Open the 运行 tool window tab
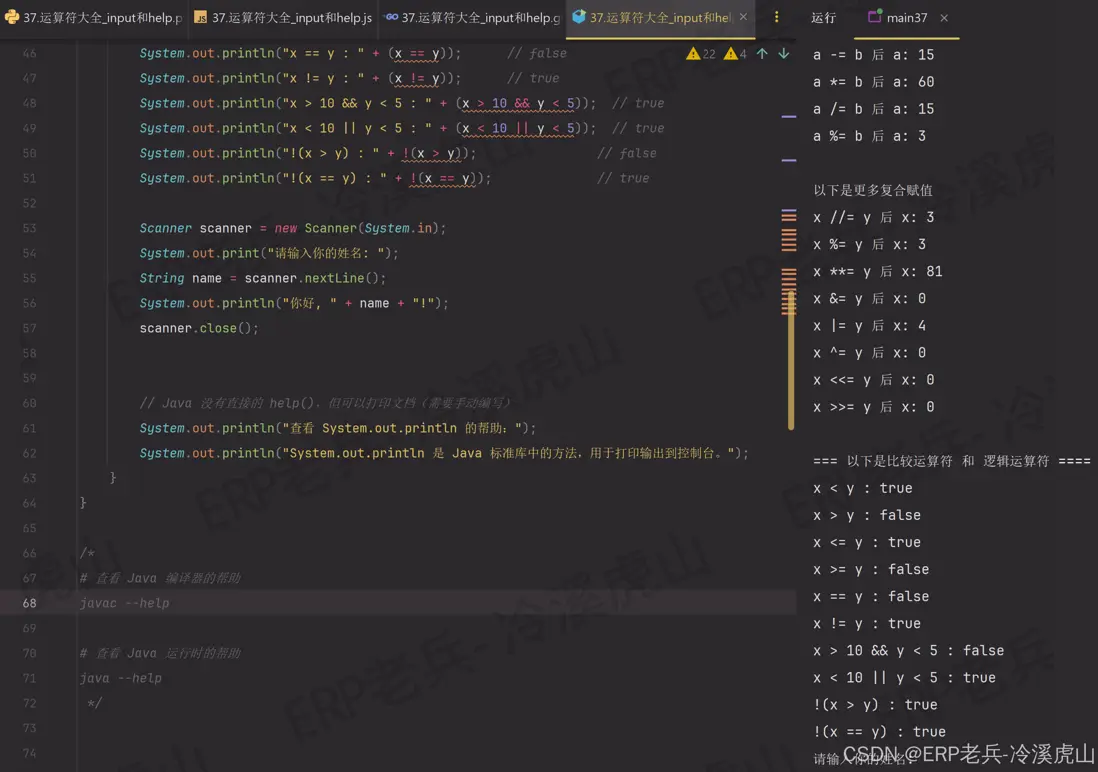This screenshot has height=772, width=1098. coord(823,18)
